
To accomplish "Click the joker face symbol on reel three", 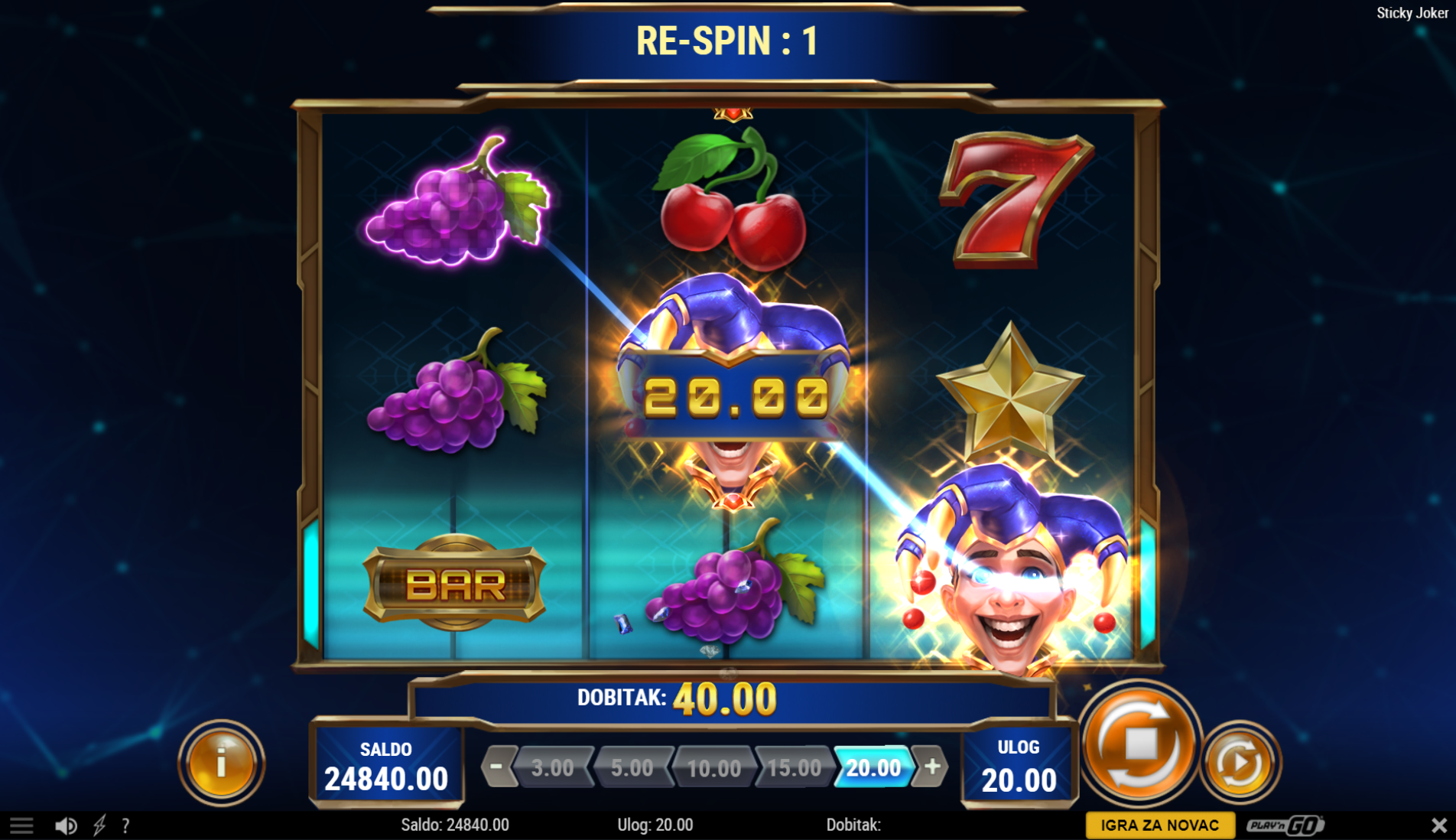I will (1009, 570).
